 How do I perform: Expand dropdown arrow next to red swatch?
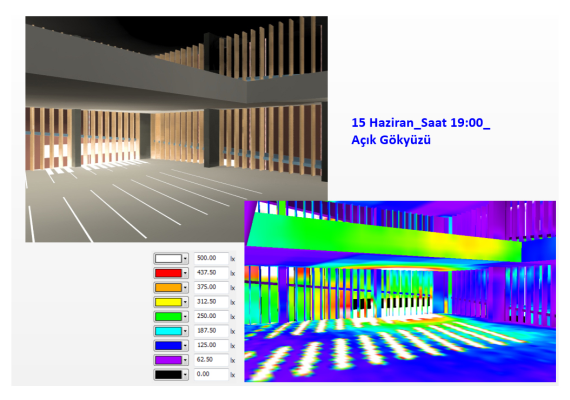coord(185,273)
